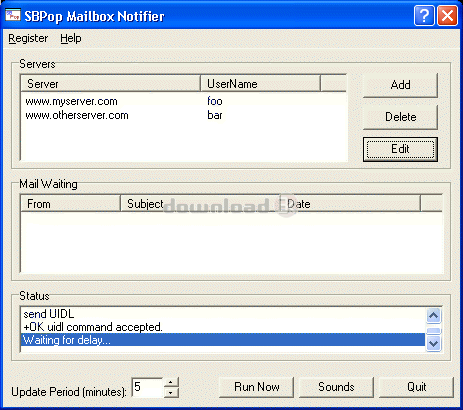
Task: Sort servers by the Server column header
Action: [x=111, y=83]
